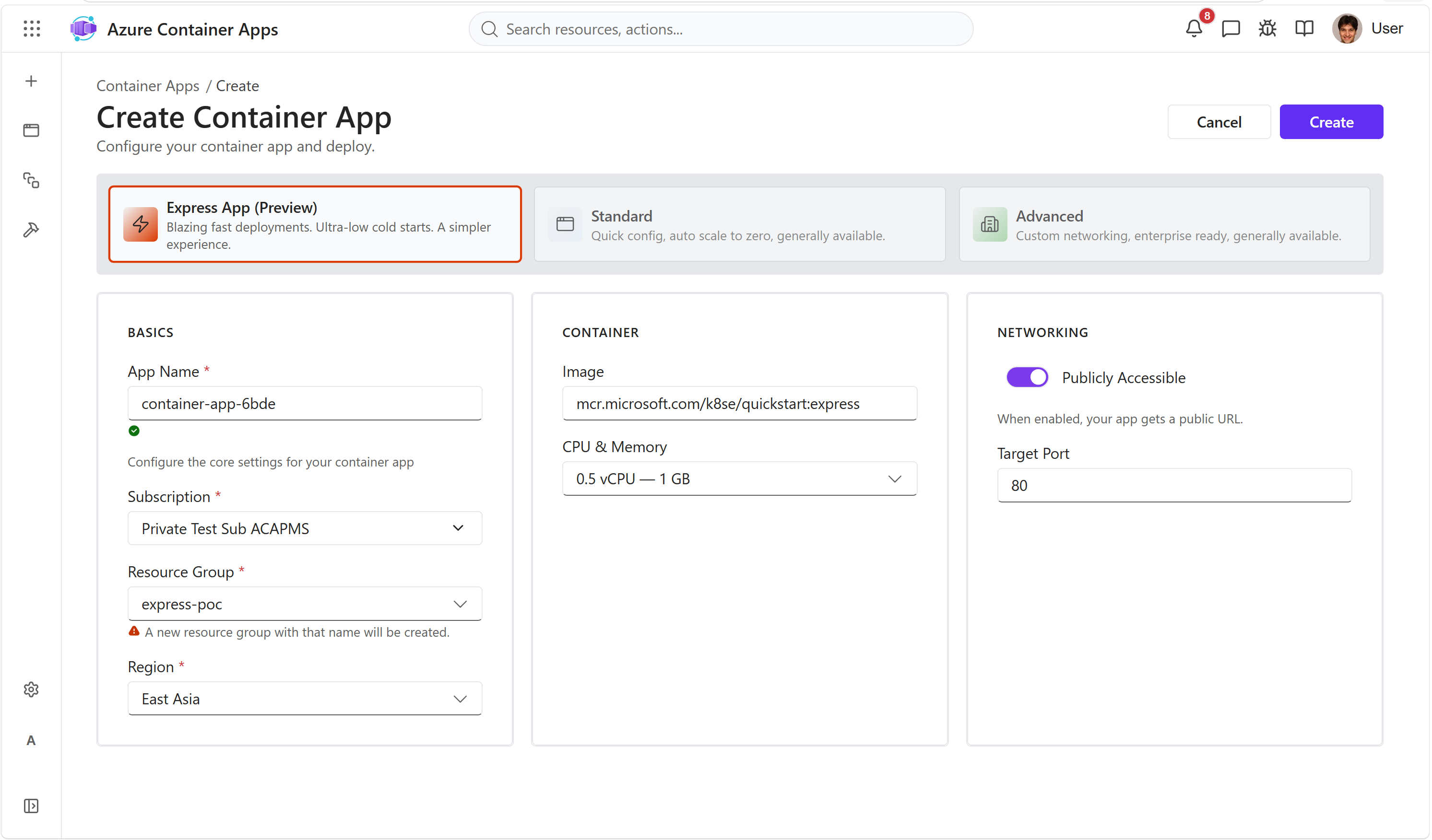Open the CPU & Memory dropdown
Viewport: 1432px width, 840px height.
tap(740, 479)
